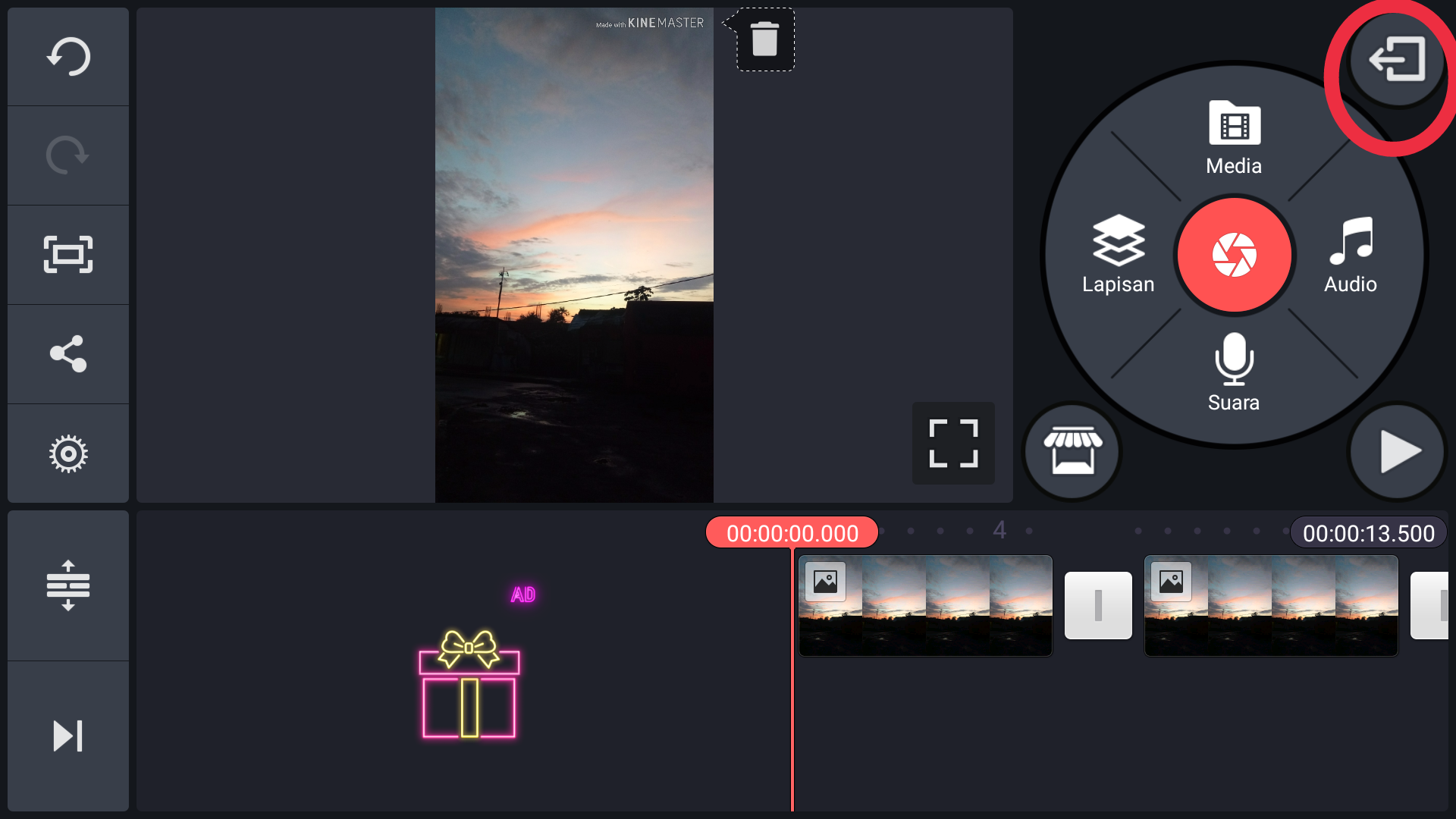Add music via Audio option
1456x819 pixels.
point(1351,255)
